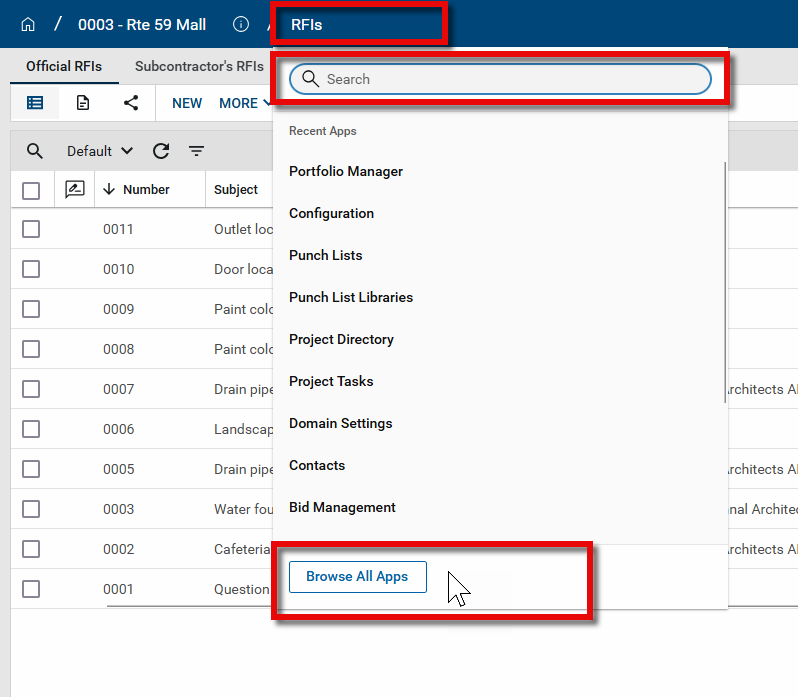
Task: Click the NEW button
Action: (x=187, y=103)
